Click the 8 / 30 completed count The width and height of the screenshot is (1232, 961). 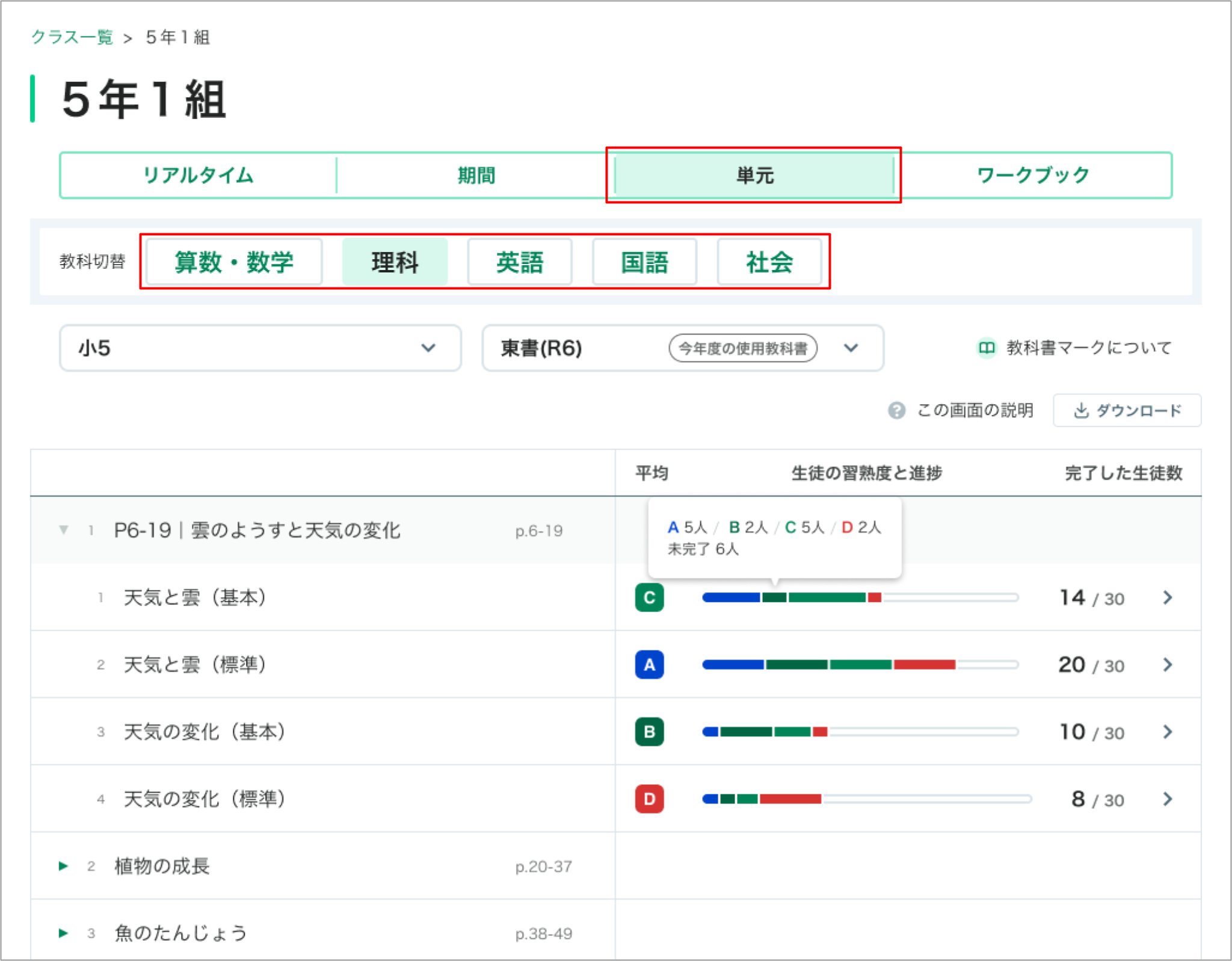click(1098, 800)
